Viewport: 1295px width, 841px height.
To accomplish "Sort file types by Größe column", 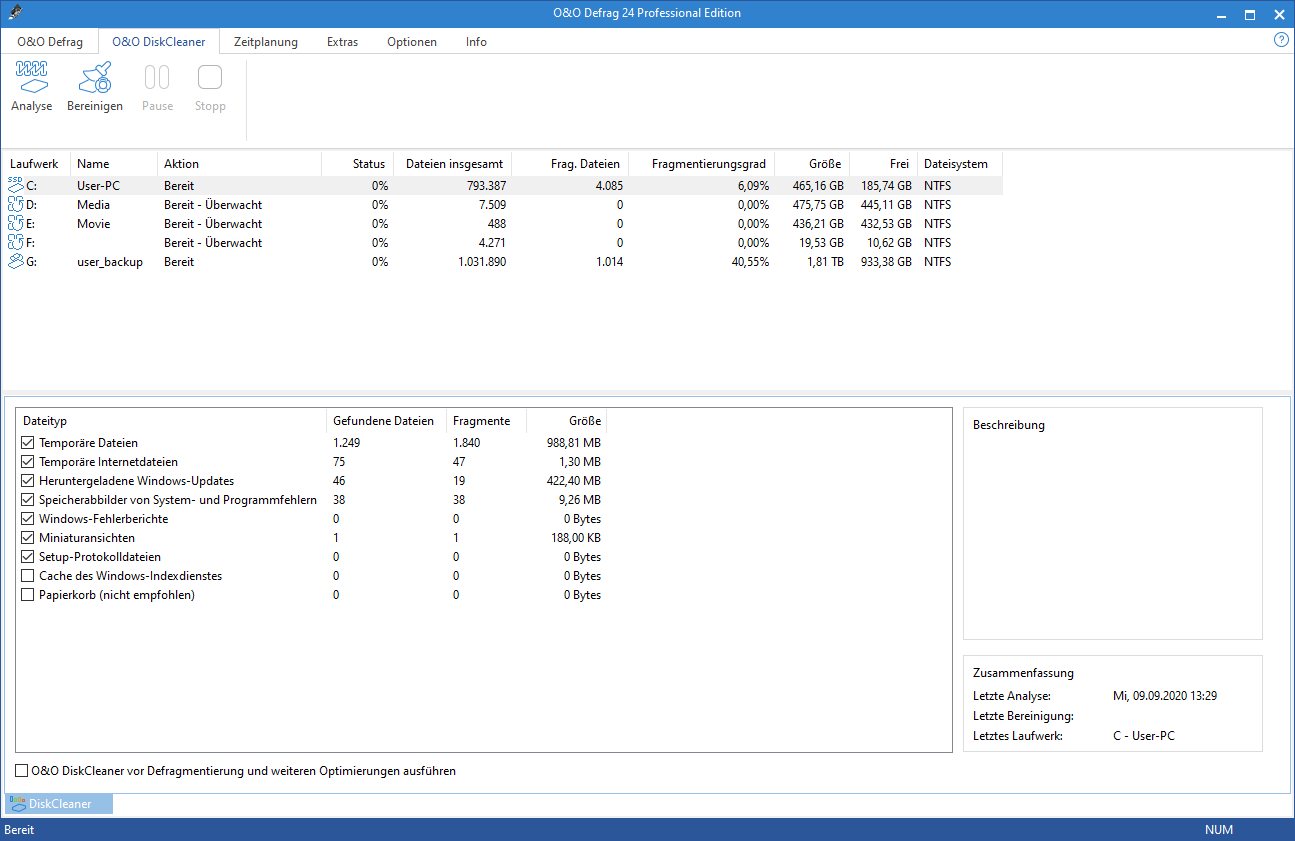I will [x=584, y=421].
